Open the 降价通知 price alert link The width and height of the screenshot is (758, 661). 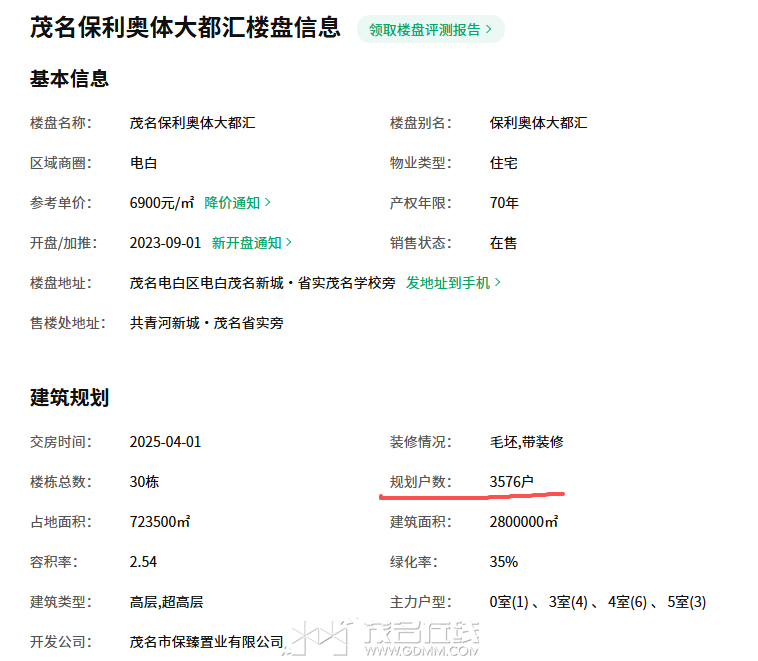click(x=237, y=203)
